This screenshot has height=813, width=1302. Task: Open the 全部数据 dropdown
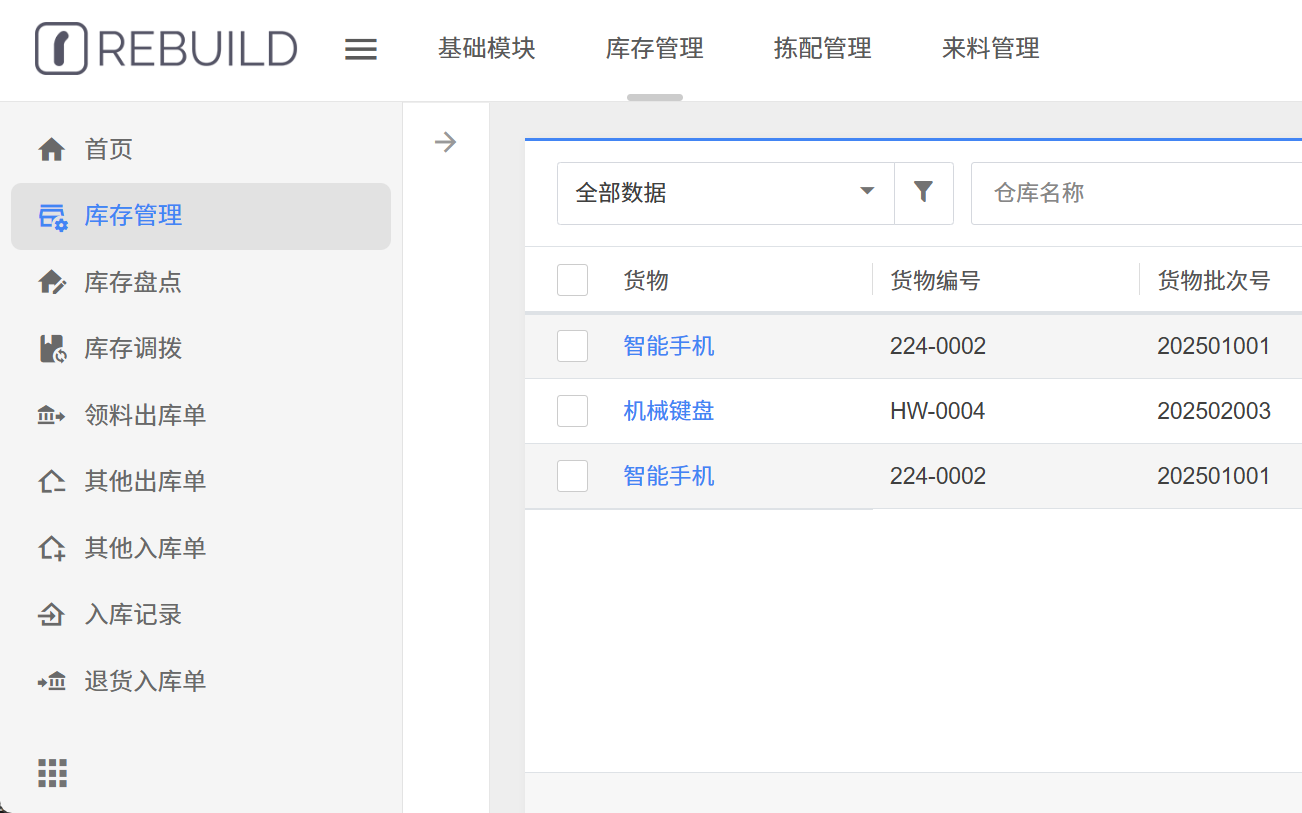click(x=725, y=192)
